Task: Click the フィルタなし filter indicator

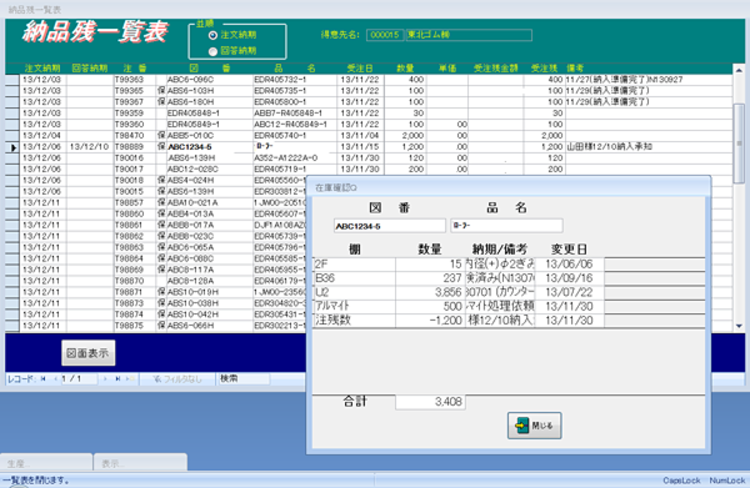Action: tap(177, 379)
